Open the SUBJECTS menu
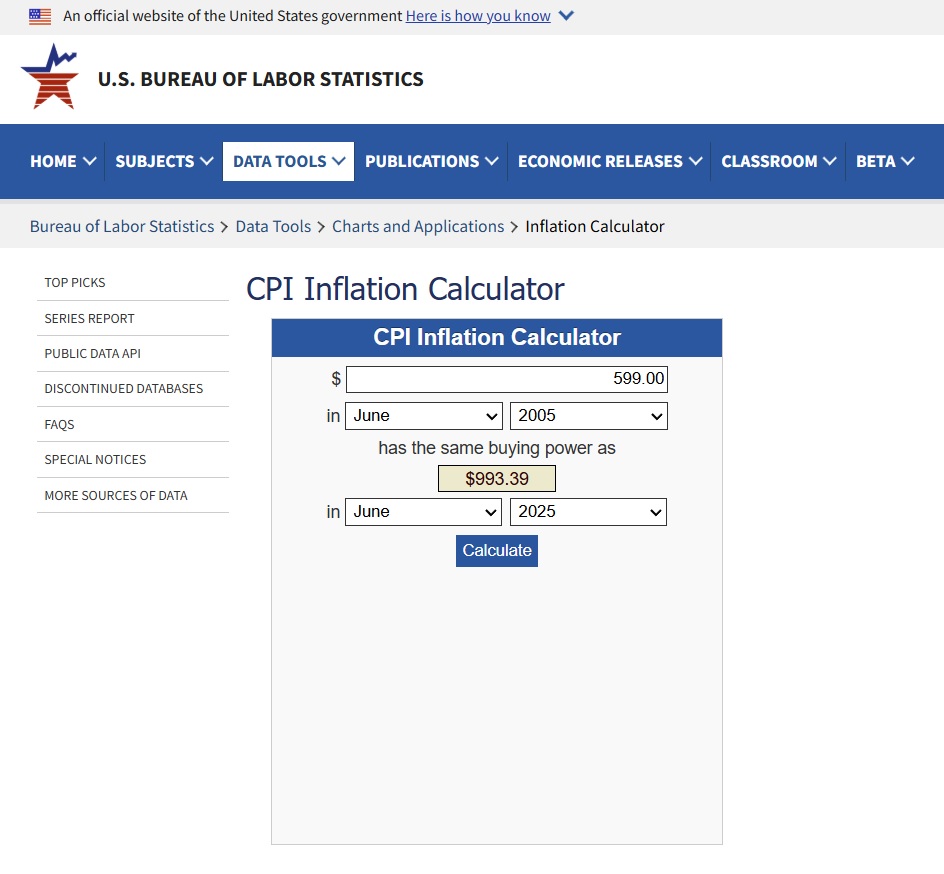The width and height of the screenshot is (944, 874). click(164, 161)
